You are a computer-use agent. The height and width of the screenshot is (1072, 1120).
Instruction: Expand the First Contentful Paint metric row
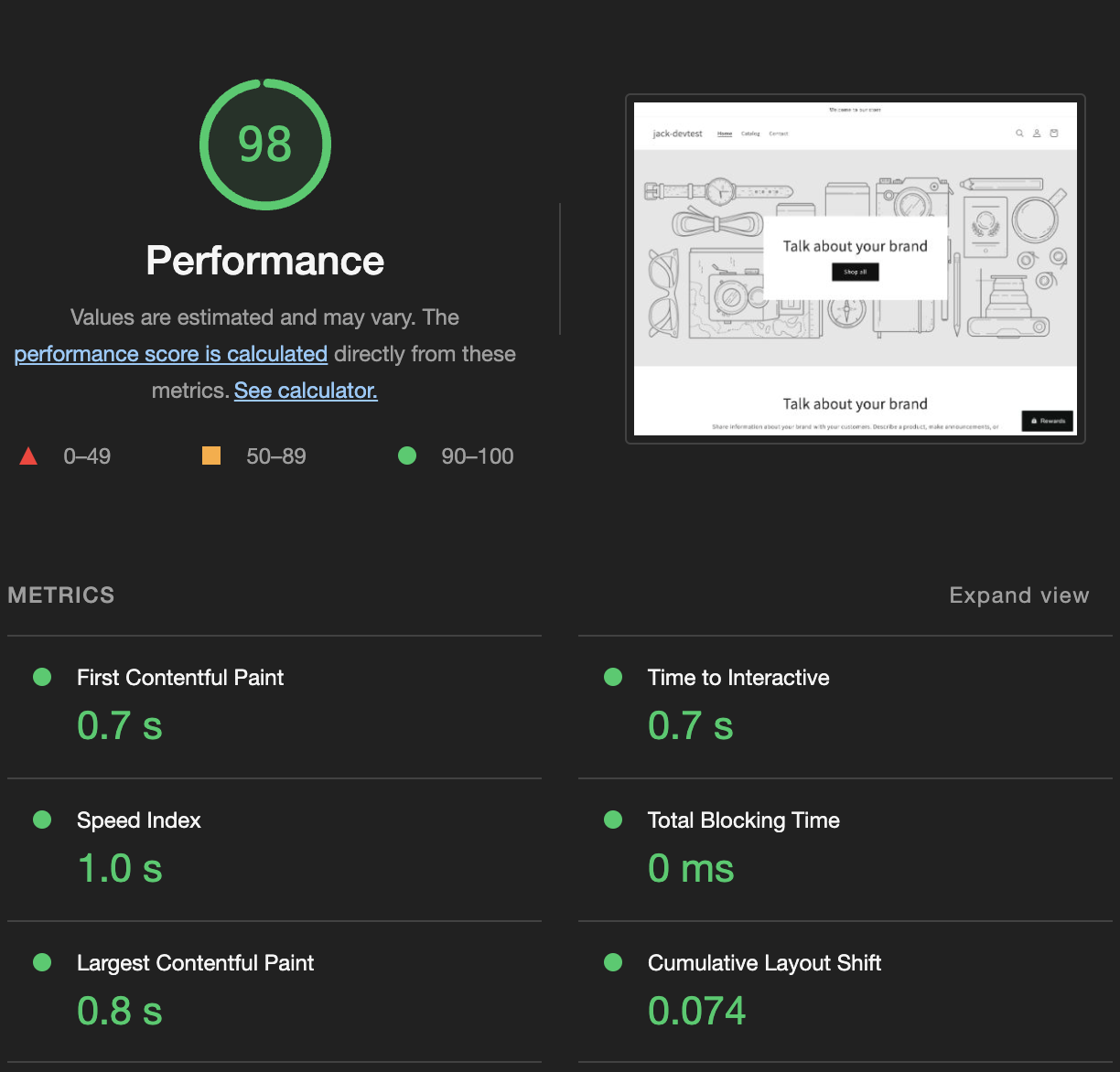pyautogui.click(x=275, y=707)
